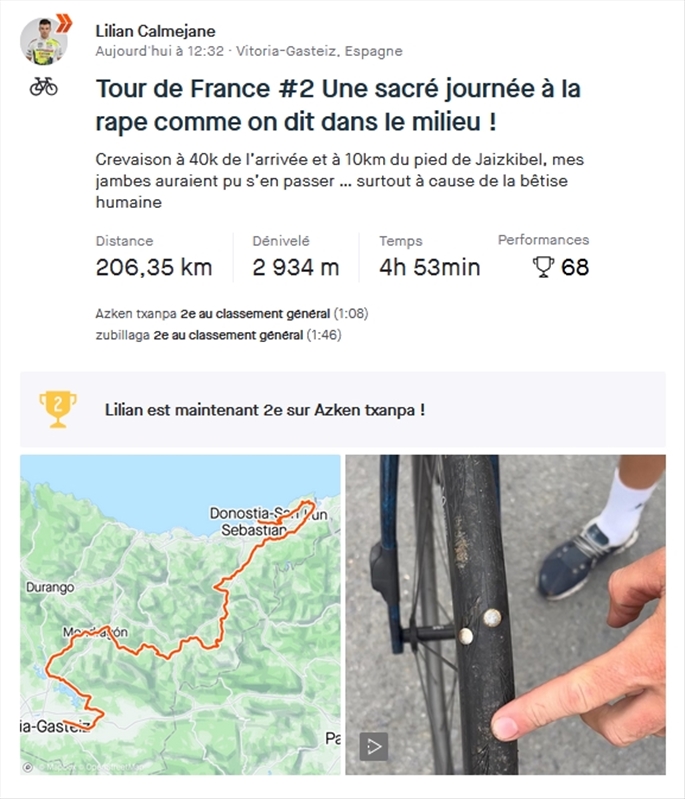Click the gold second-place trophy icon
The height and width of the screenshot is (799, 685).
pyautogui.click(x=58, y=409)
